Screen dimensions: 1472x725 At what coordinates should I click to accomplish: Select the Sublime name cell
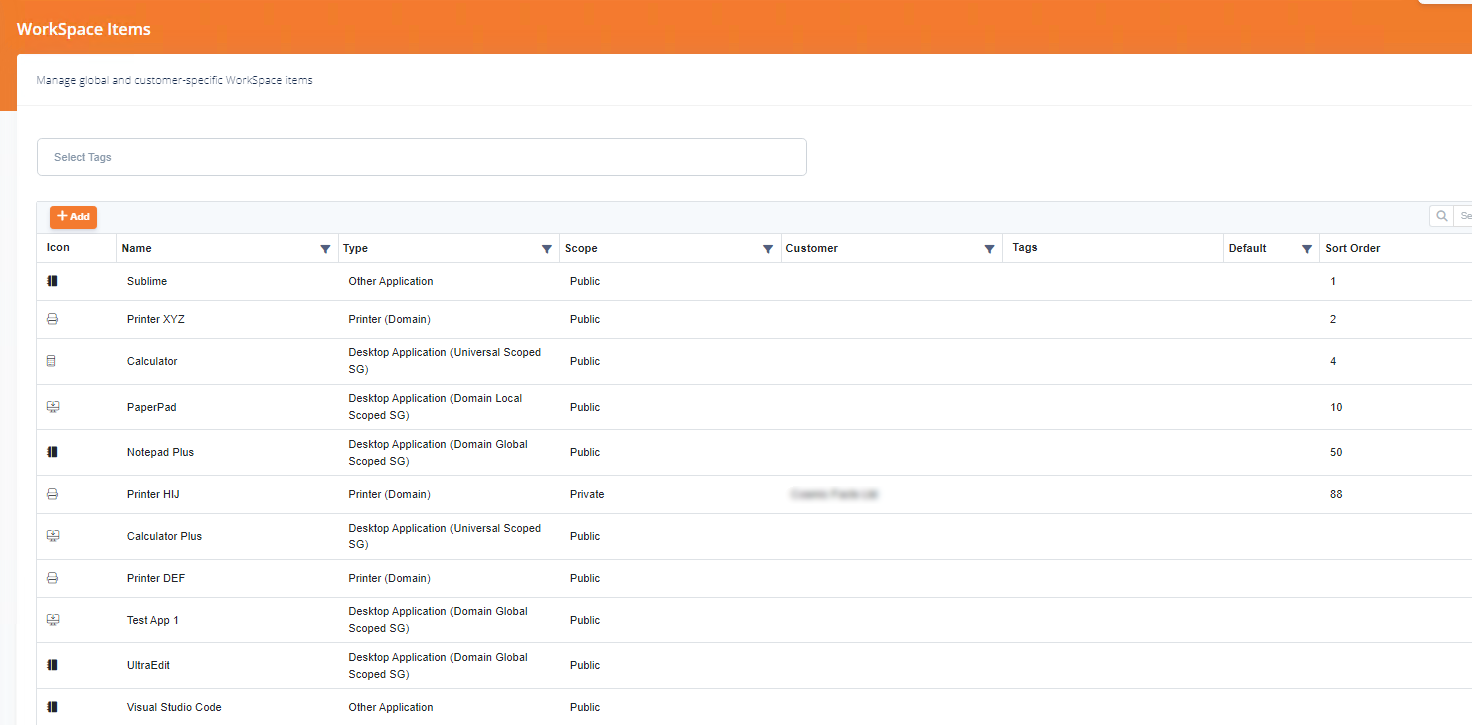point(147,281)
